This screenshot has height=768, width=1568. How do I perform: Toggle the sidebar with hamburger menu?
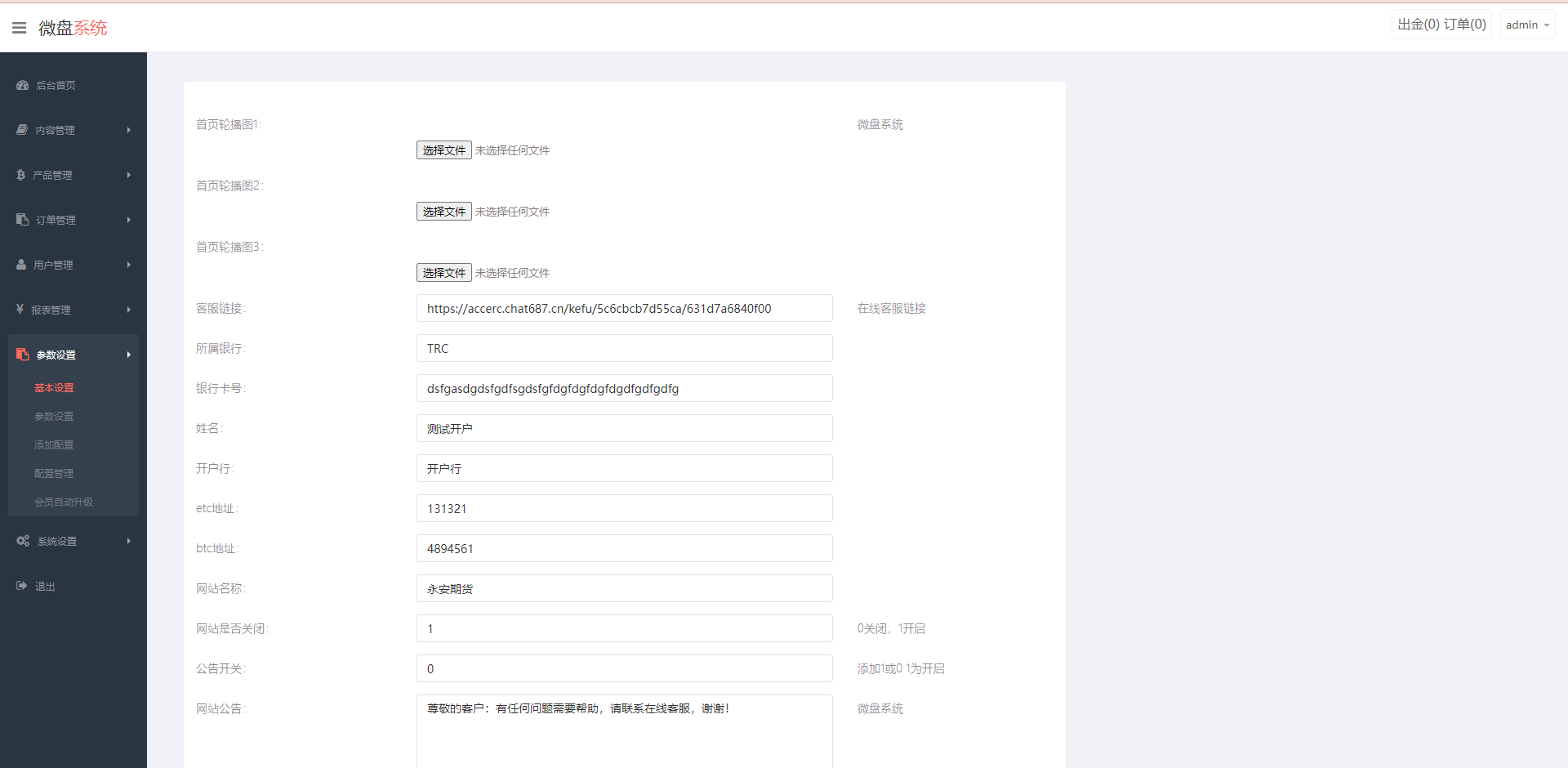pyautogui.click(x=19, y=27)
